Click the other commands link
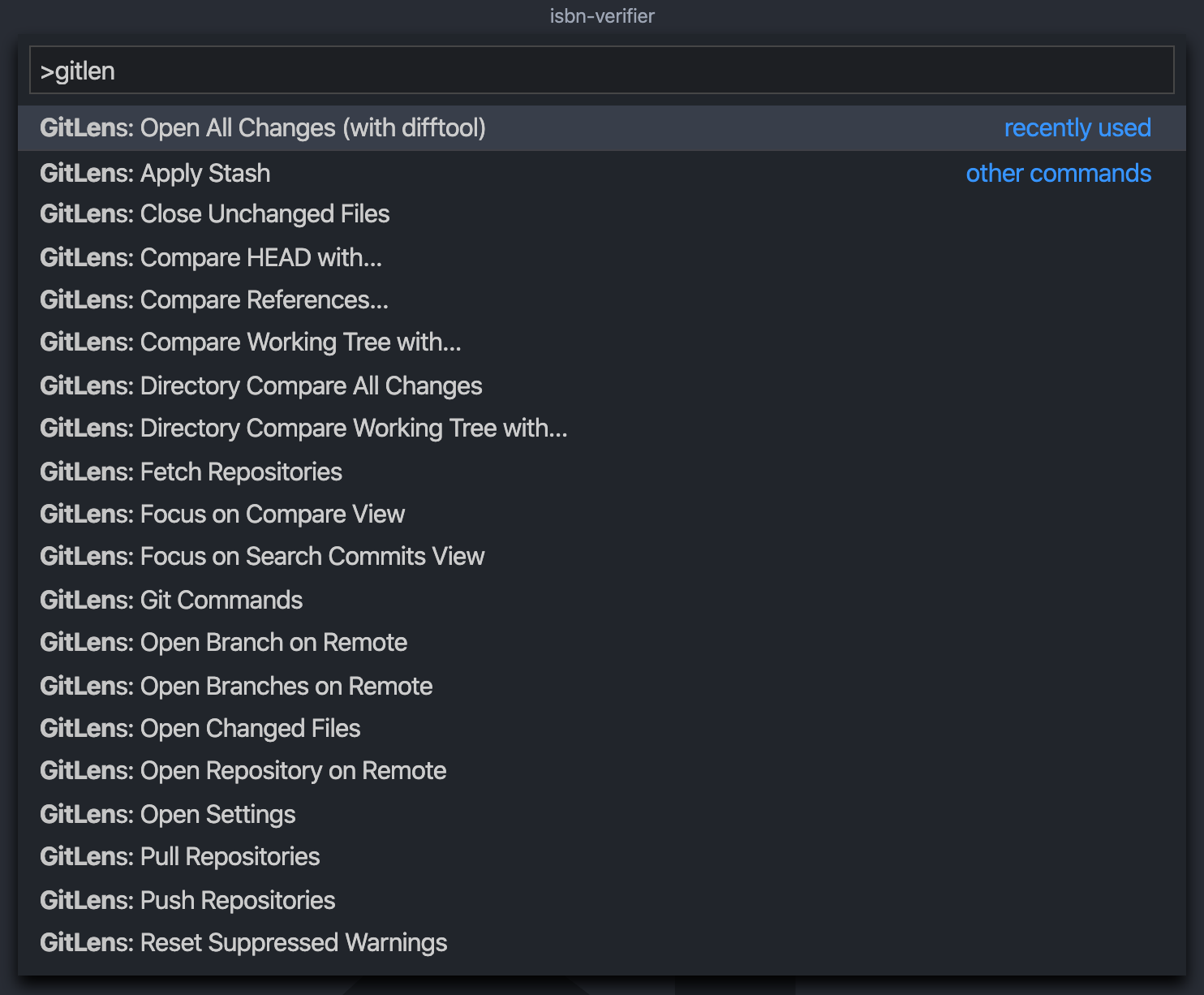1204x995 pixels. [x=1058, y=173]
